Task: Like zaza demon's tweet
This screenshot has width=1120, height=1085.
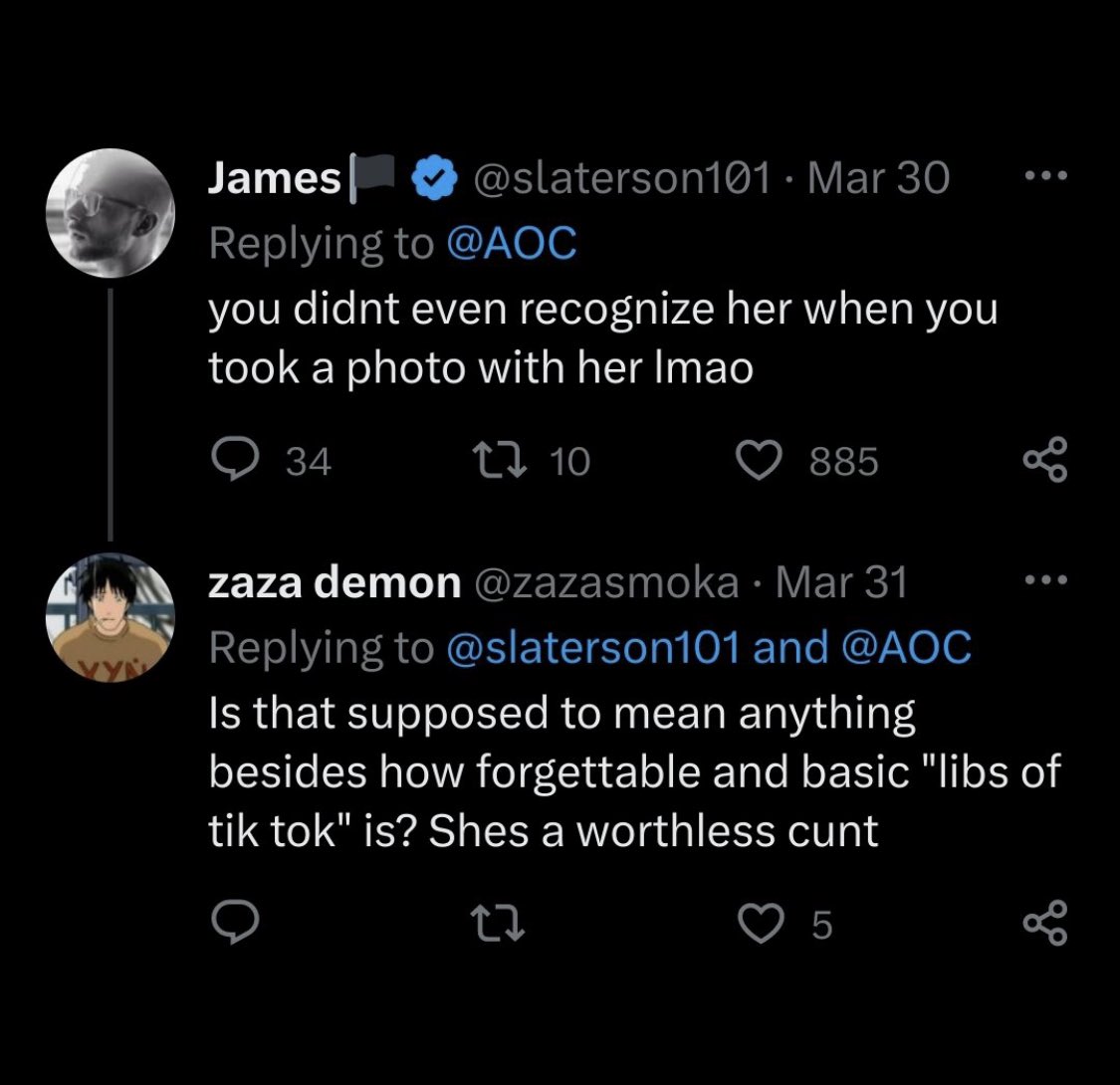Action: [760, 924]
